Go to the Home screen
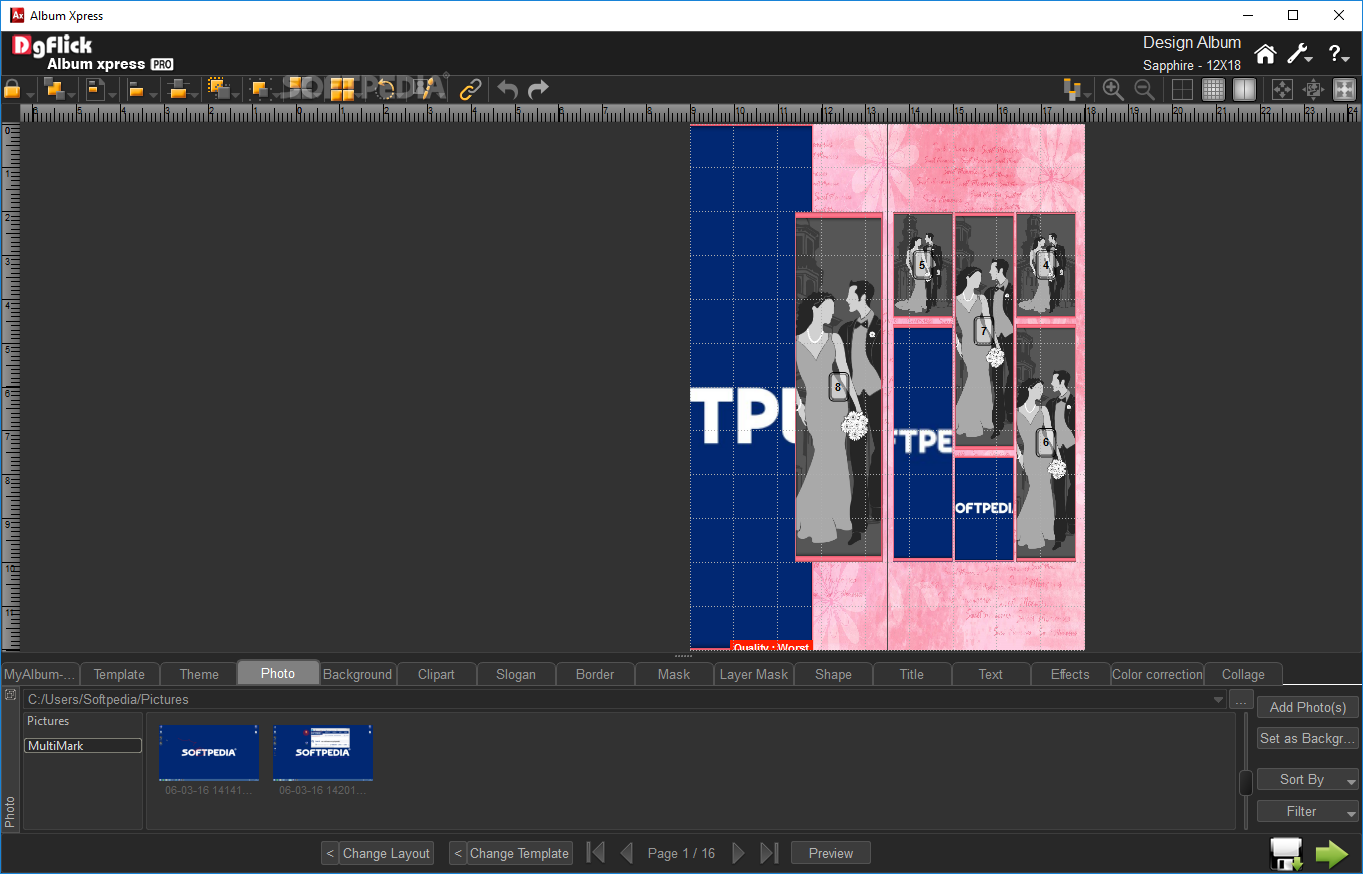1363x874 pixels. tap(1265, 54)
